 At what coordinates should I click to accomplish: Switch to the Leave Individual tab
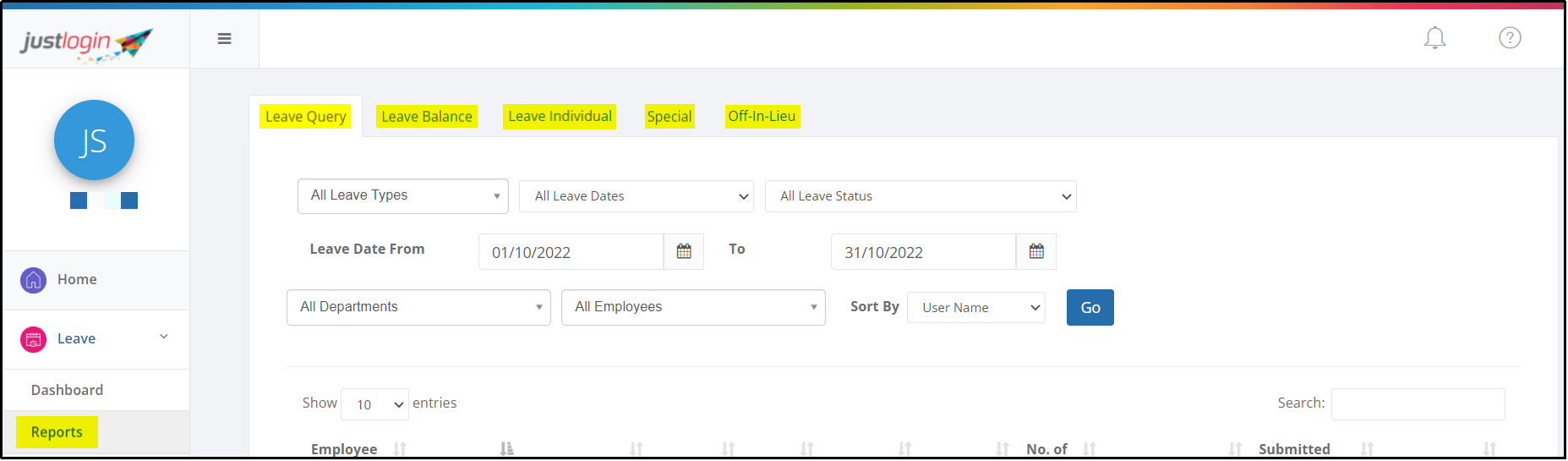tap(560, 117)
